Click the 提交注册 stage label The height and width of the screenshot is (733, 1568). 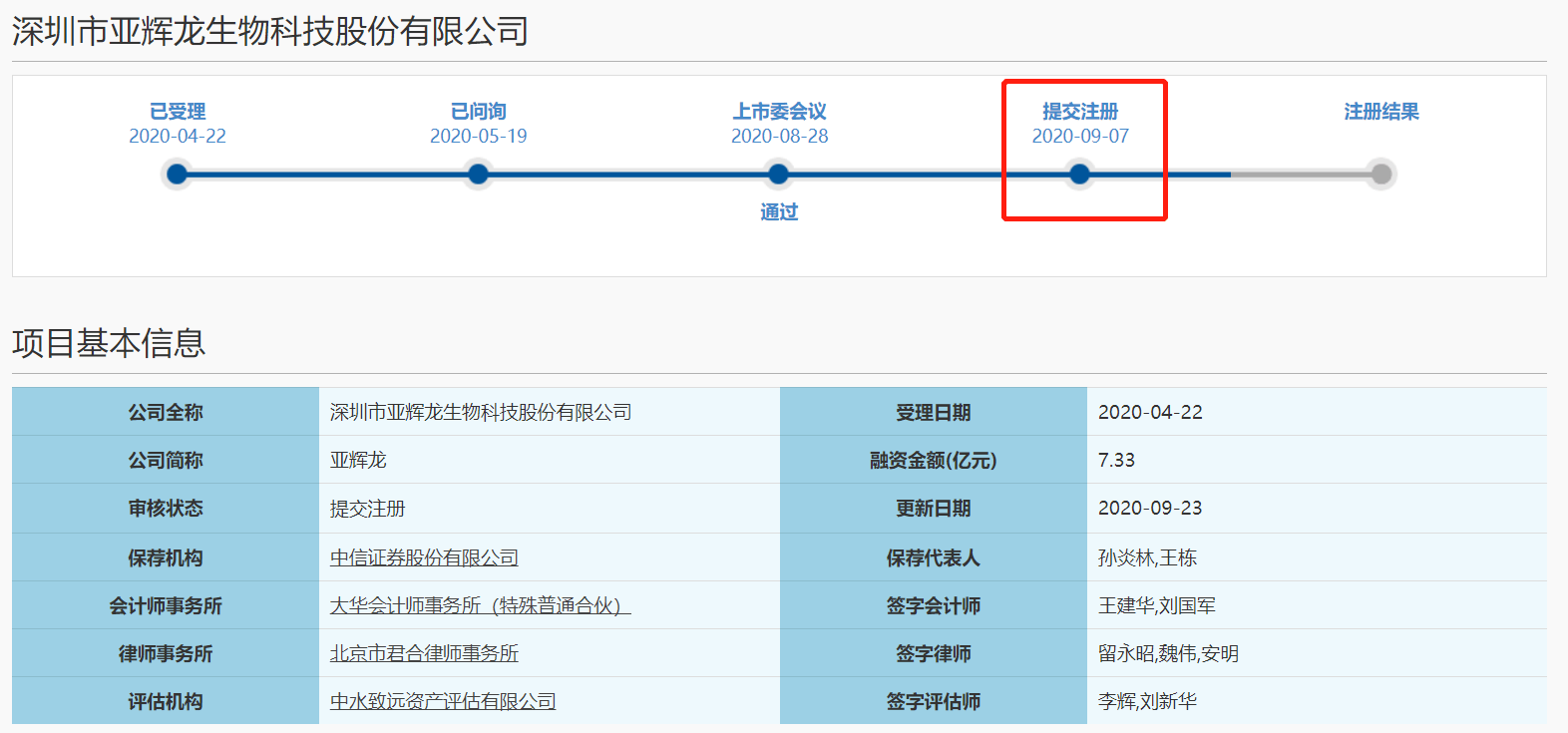[1080, 112]
